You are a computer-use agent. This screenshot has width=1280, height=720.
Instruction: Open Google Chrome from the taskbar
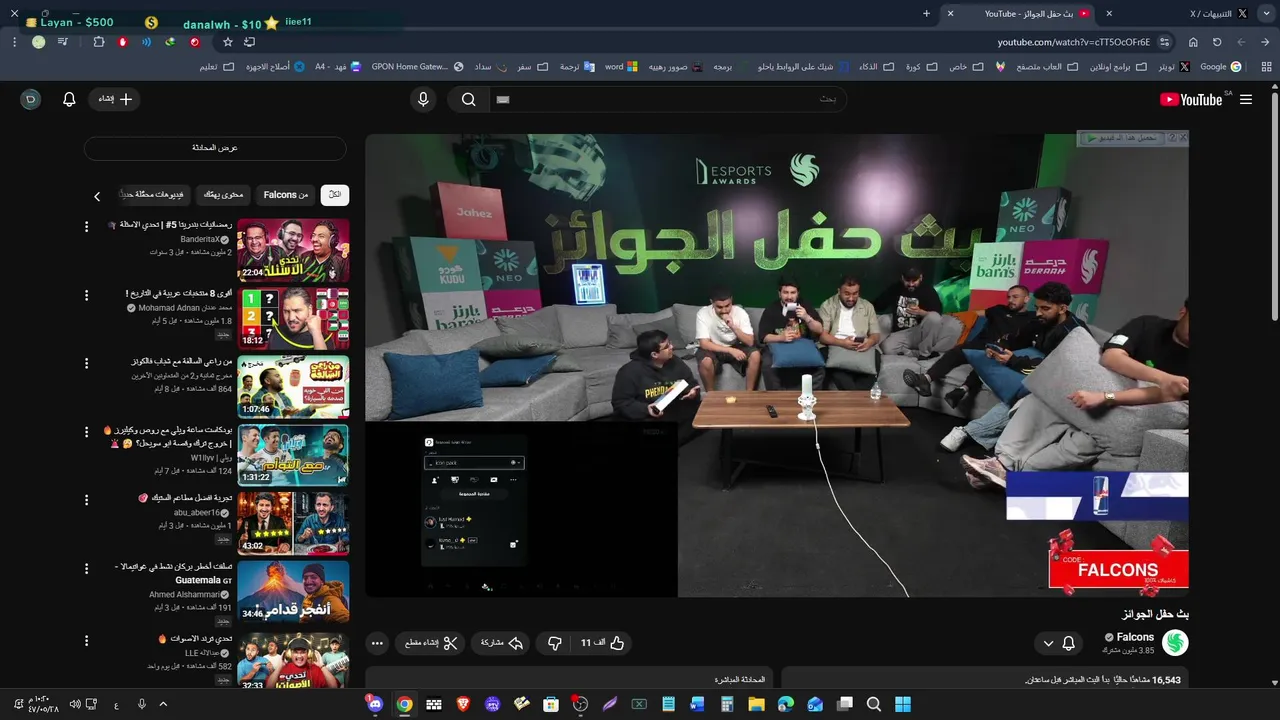(404, 704)
